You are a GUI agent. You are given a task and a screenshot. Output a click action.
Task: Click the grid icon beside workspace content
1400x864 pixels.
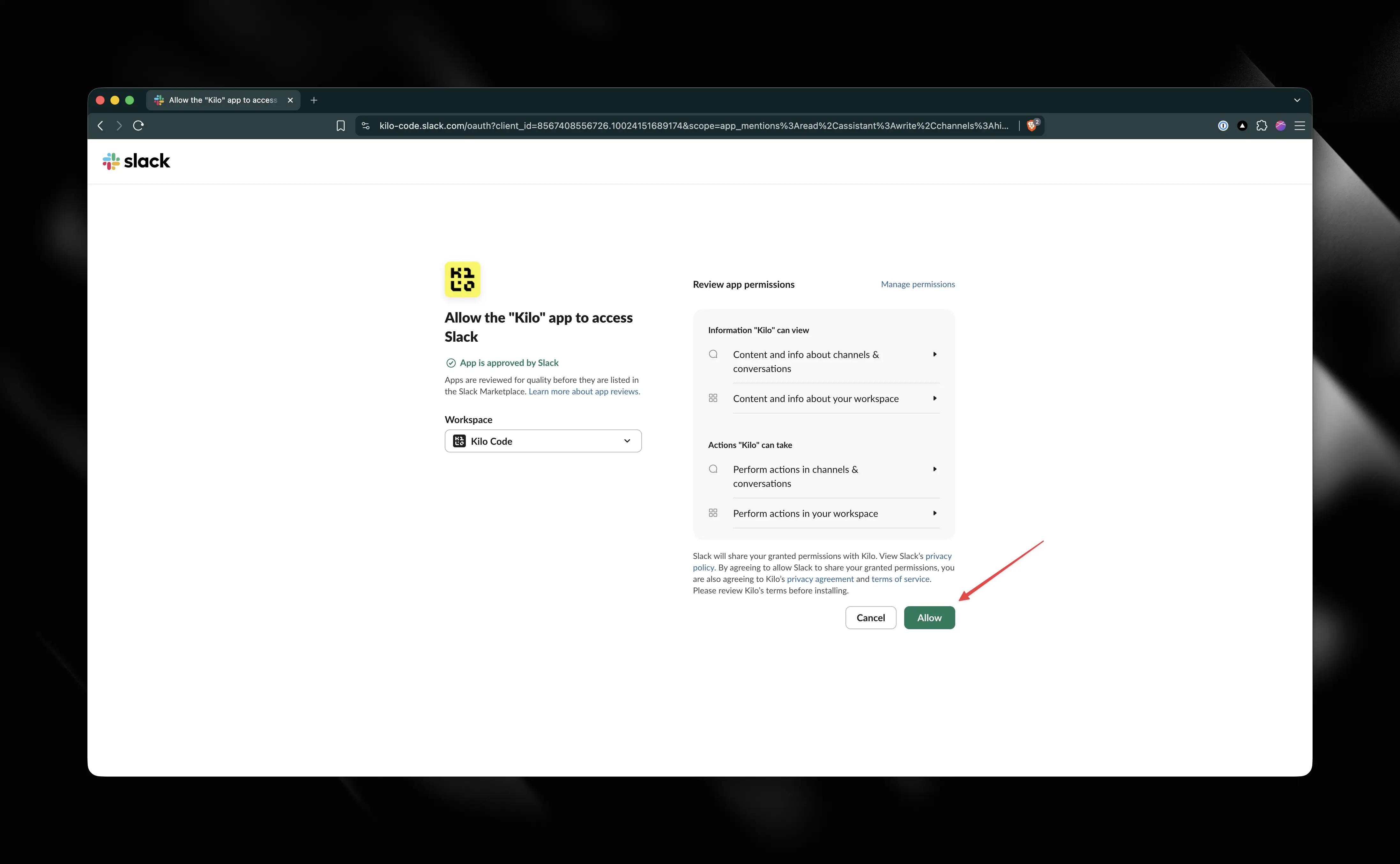coord(713,398)
